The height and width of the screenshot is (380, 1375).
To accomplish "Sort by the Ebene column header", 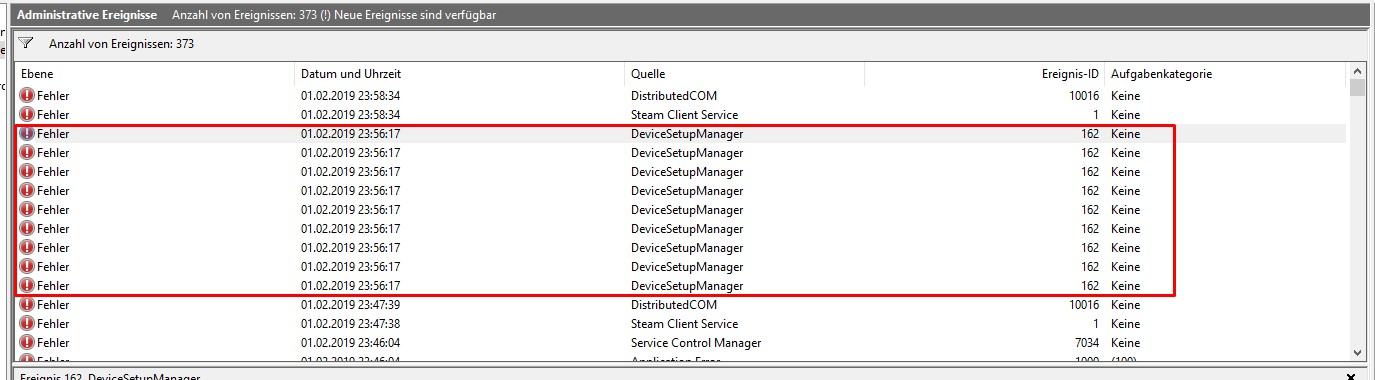I will 155,74.
